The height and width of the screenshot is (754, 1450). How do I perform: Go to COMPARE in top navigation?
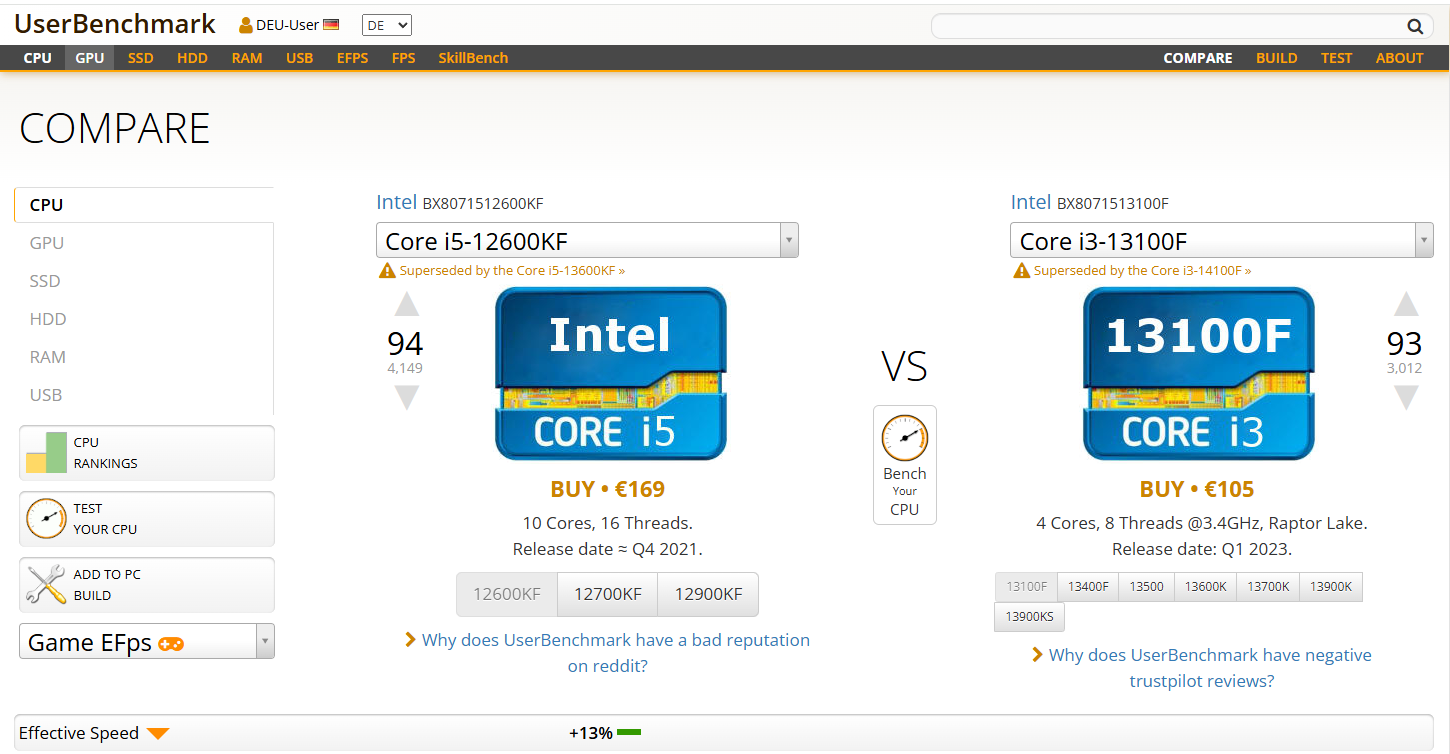[x=1198, y=58]
